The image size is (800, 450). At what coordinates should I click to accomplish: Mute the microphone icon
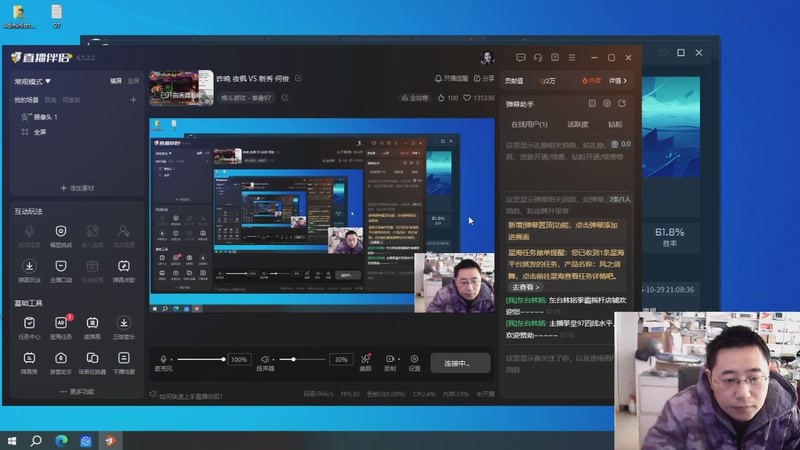(163, 360)
